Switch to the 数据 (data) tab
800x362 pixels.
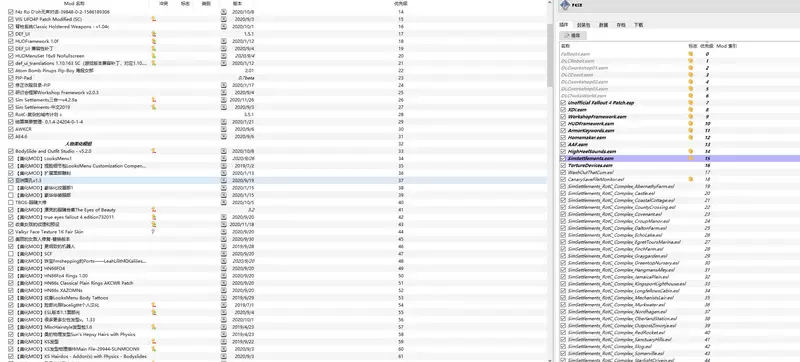click(x=604, y=24)
